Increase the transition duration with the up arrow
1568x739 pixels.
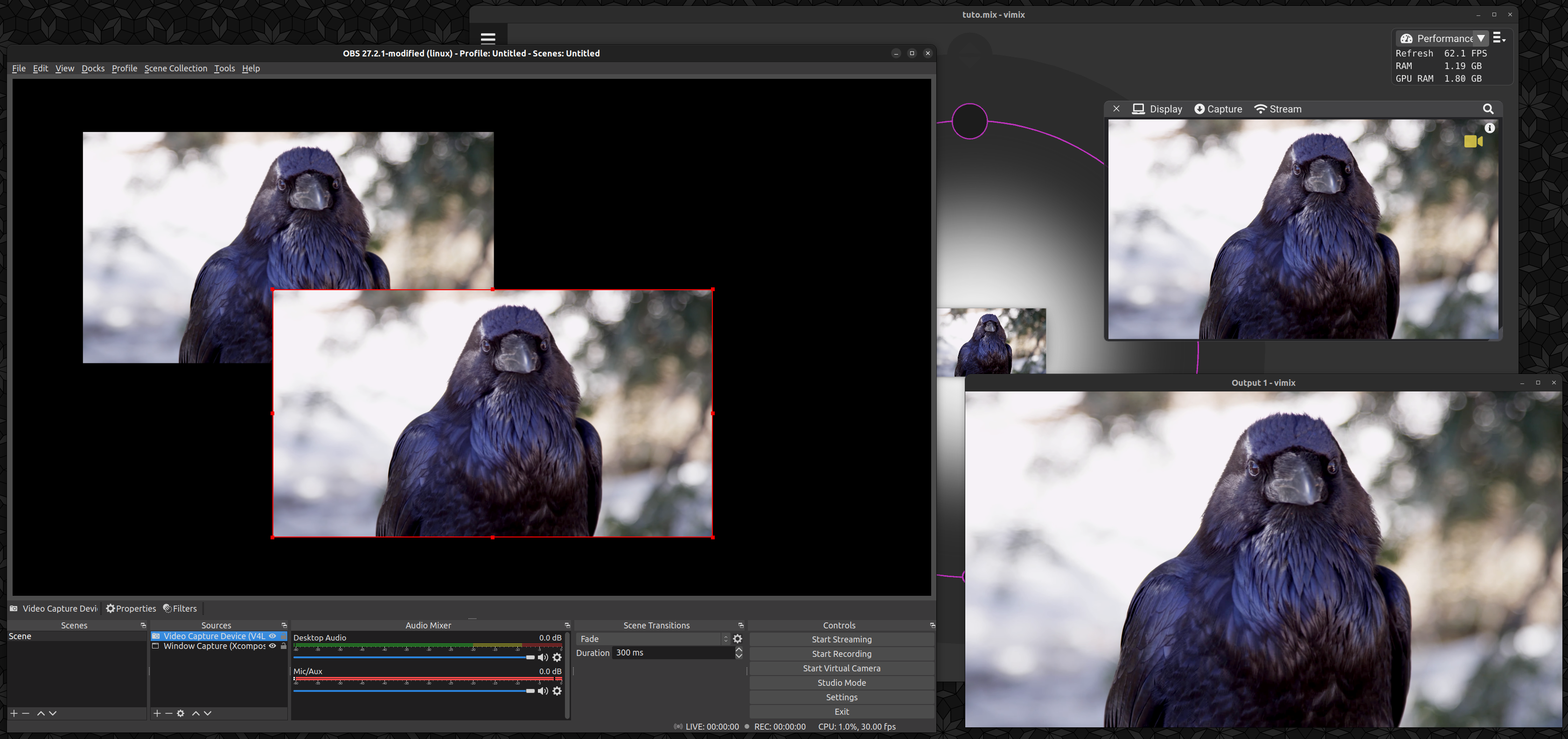739,649
